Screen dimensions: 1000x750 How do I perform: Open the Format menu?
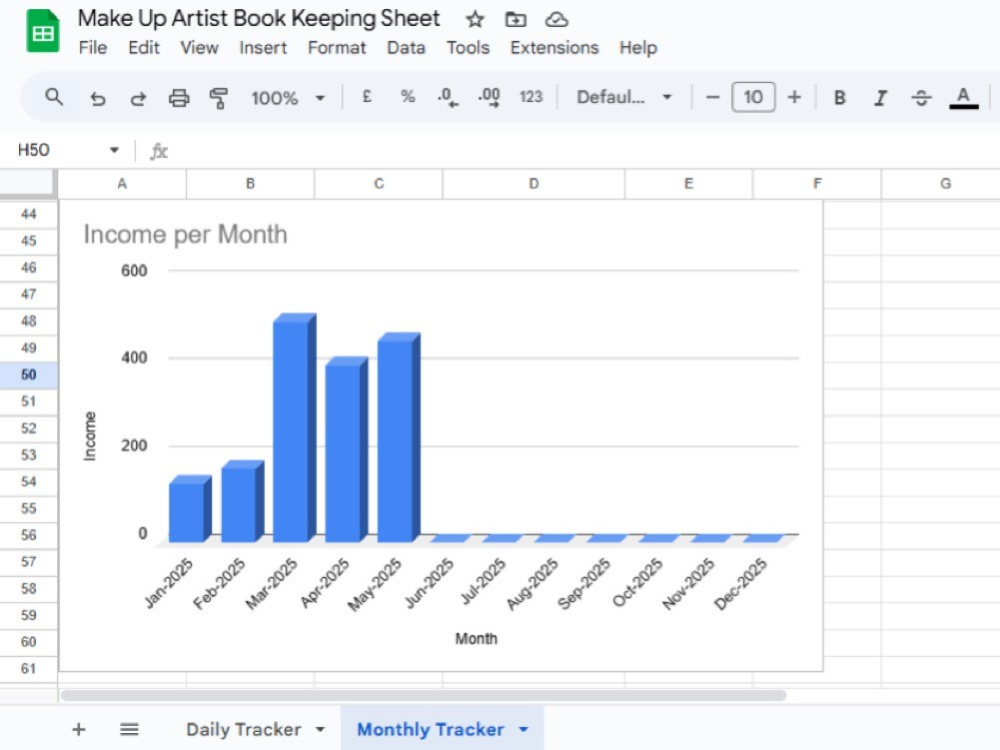pos(337,48)
